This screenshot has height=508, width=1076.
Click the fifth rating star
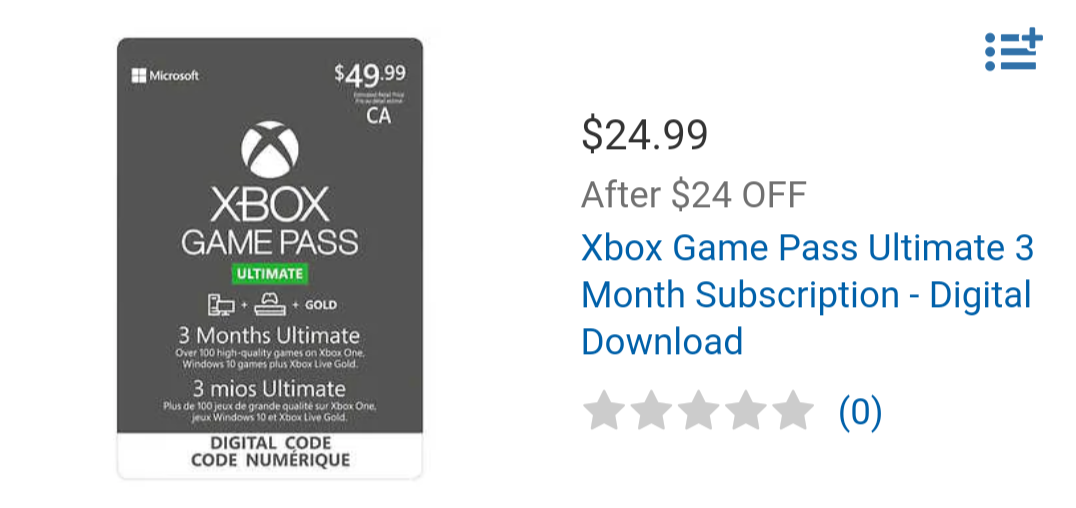click(793, 411)
